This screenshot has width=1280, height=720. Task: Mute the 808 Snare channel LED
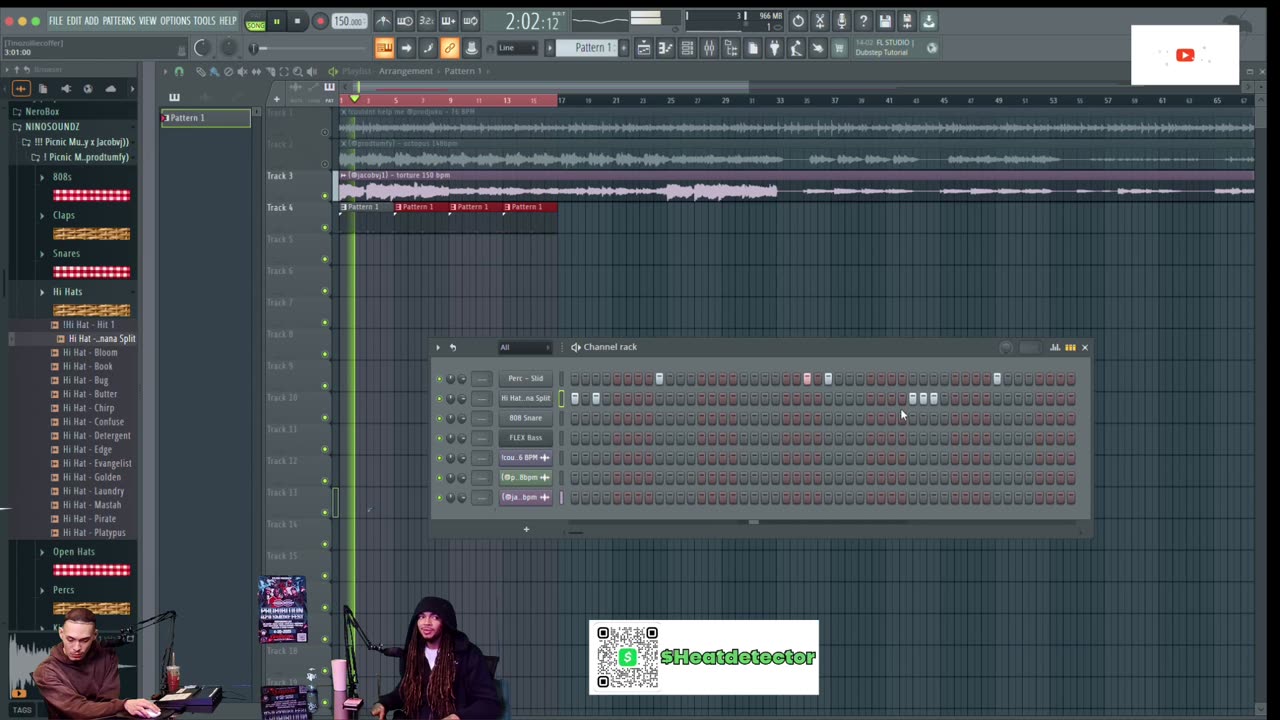point(439,418)
